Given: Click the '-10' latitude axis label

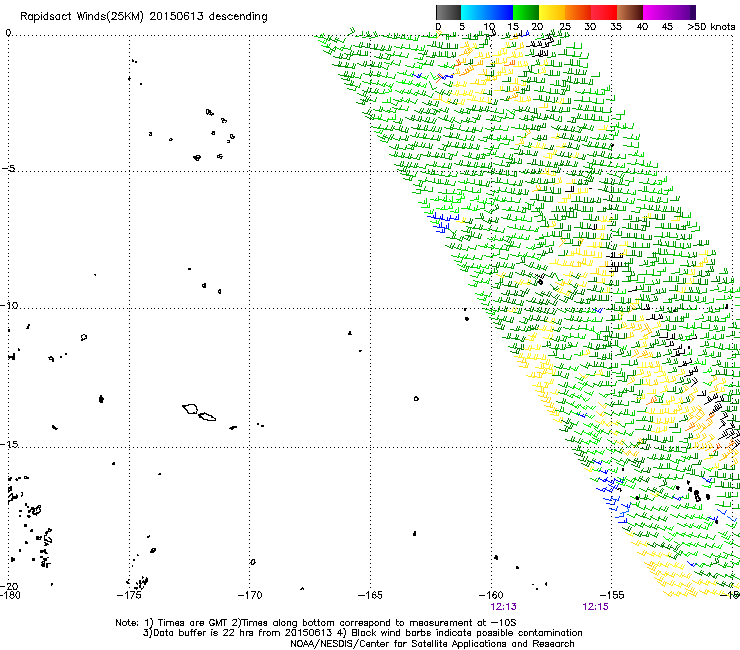Looking at the screenshot, I should (9, 305).
